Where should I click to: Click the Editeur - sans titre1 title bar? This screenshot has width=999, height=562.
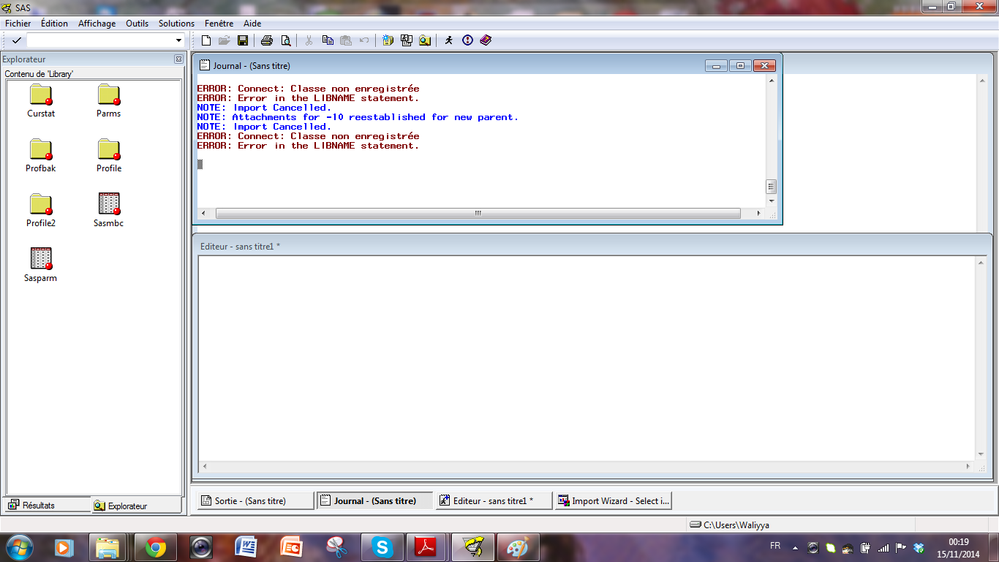pyautogui.click(x=591, y=246)
